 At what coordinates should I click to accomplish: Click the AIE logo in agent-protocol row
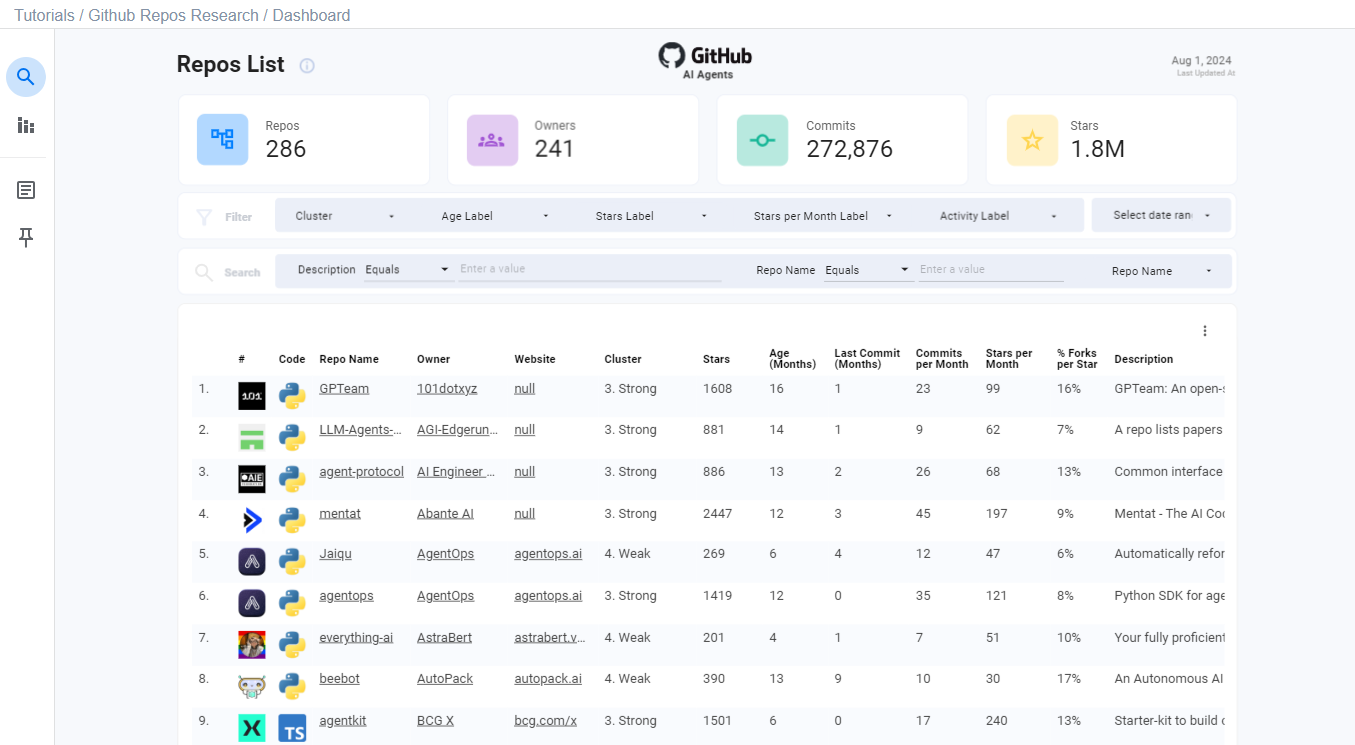pos(252,480)
